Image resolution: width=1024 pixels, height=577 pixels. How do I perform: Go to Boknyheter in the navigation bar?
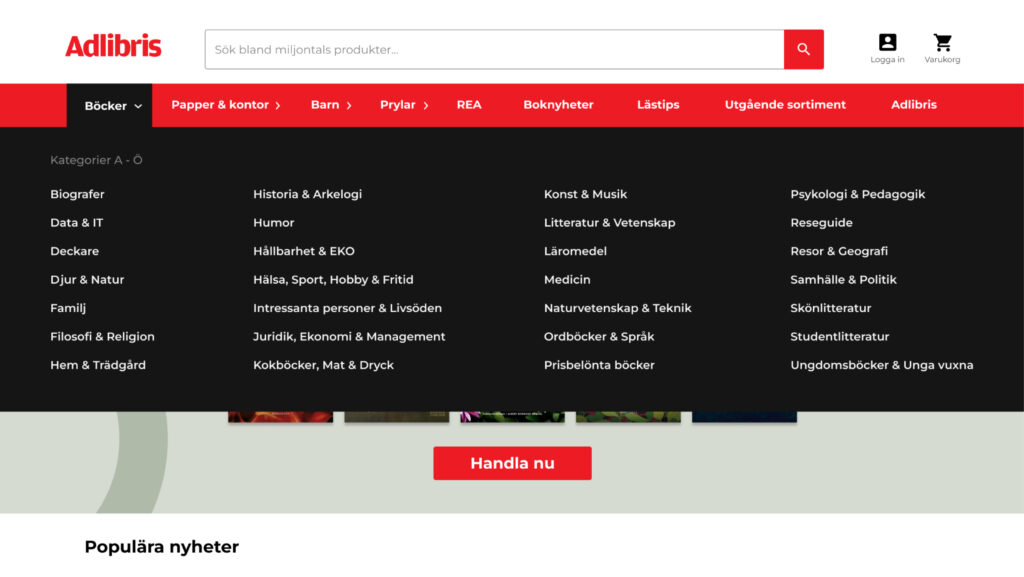(558, 105)
